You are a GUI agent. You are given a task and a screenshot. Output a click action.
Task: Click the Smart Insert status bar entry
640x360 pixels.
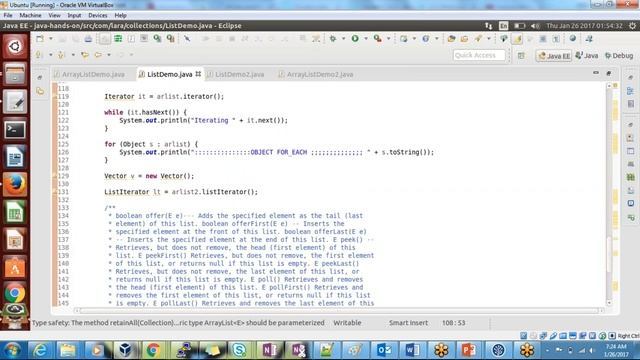click(408, 322)
